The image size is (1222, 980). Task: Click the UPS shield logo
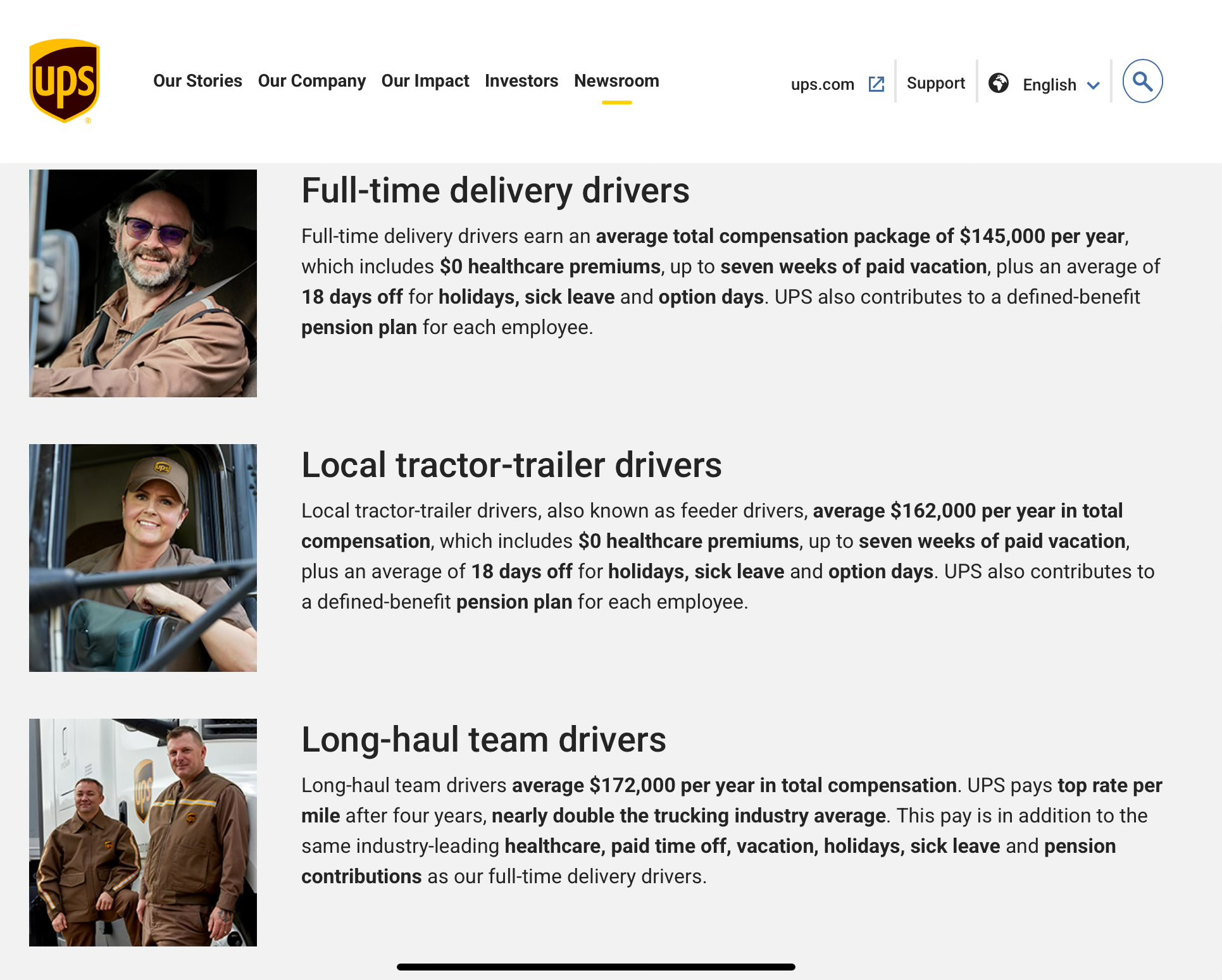[65, 81]
